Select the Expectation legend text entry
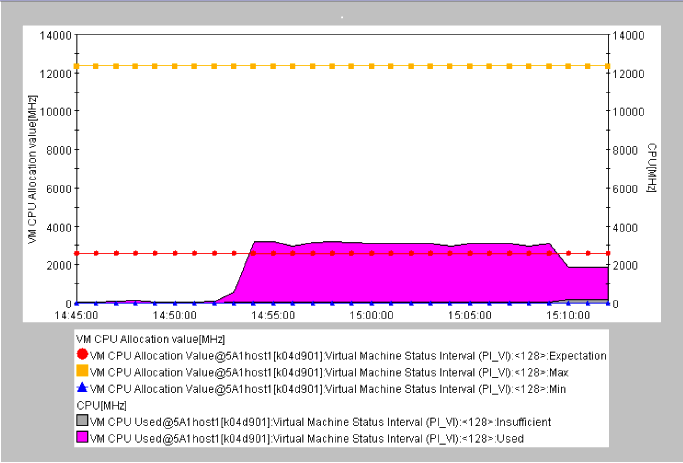The image size is (683, 463). pyautogui.click(x=348, y=356)
